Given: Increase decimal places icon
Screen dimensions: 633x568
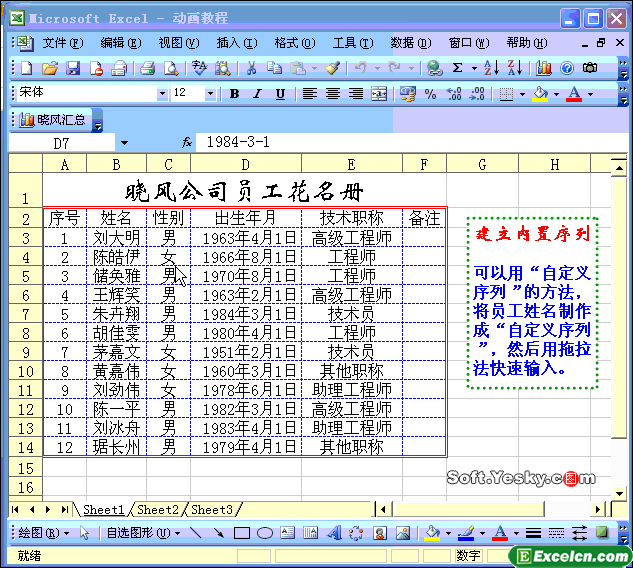Looking at the screenshot, I should point(454,94).
